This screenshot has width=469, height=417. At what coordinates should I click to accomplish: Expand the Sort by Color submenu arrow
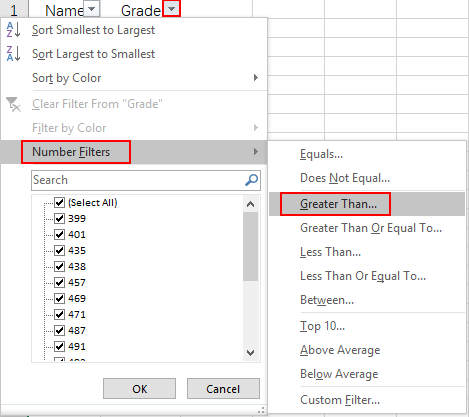click(x=256, y=78)
